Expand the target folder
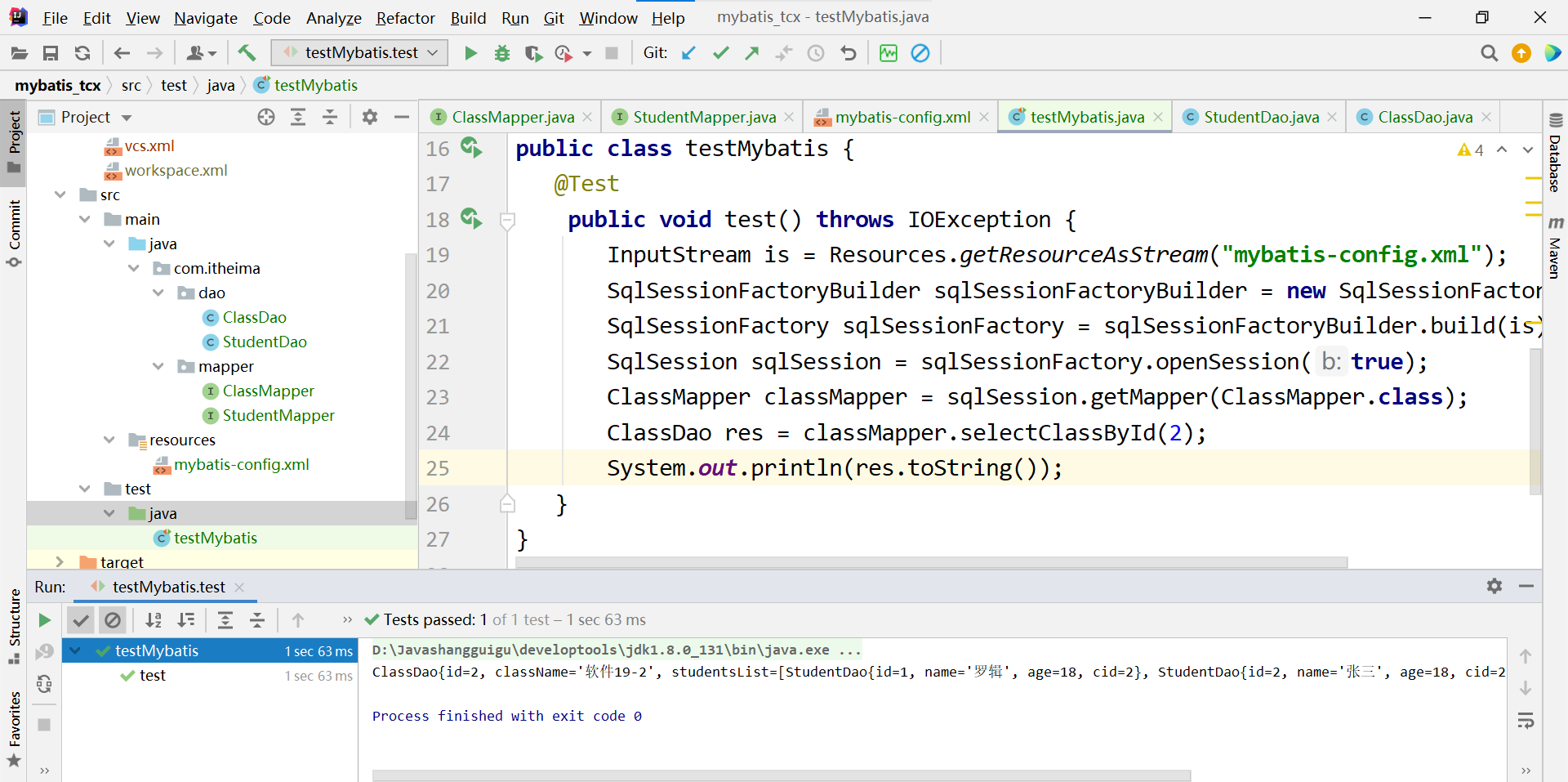 tap(60, 562)
